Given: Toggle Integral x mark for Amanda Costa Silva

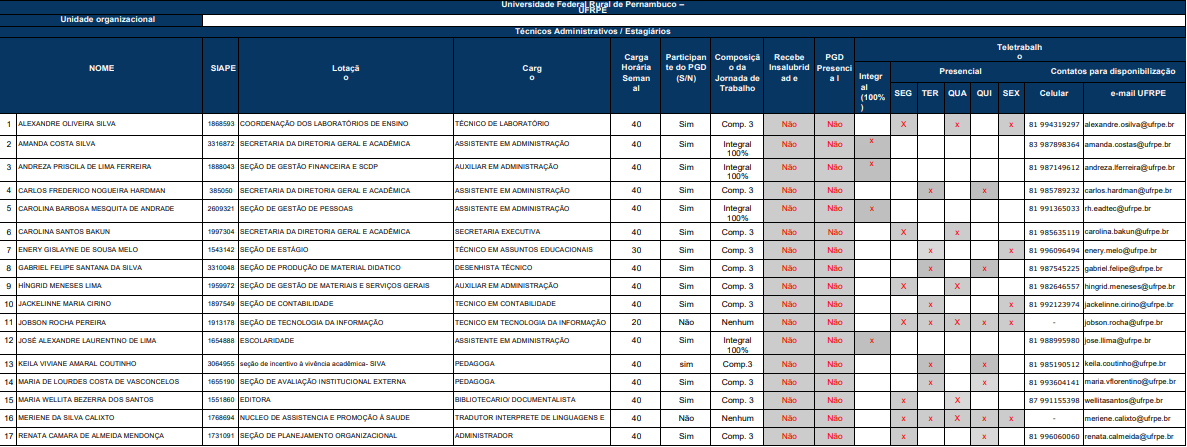Looking at the screenshot, I should click(872, 142).
